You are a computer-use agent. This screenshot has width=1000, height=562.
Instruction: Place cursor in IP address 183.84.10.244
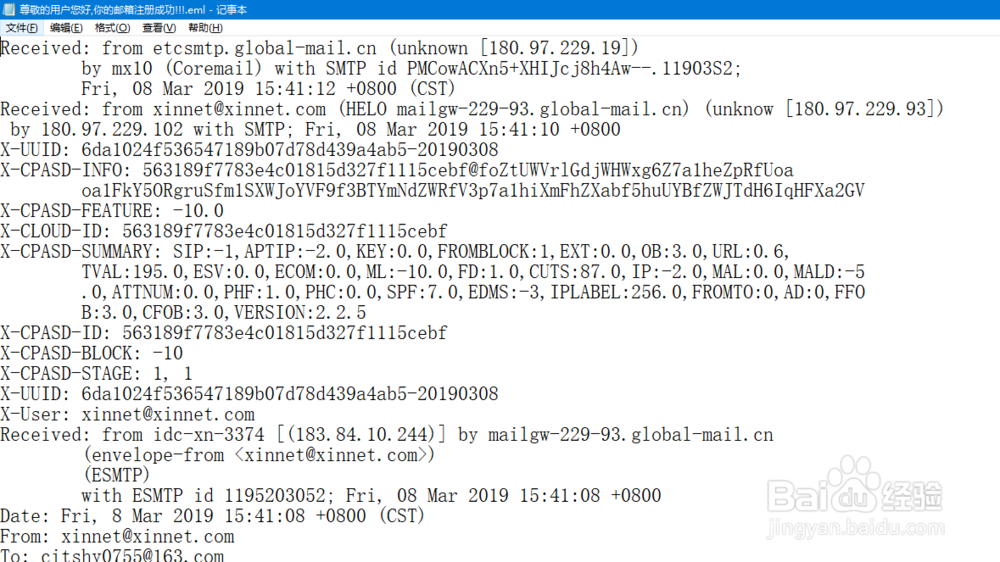coord(360,435)
